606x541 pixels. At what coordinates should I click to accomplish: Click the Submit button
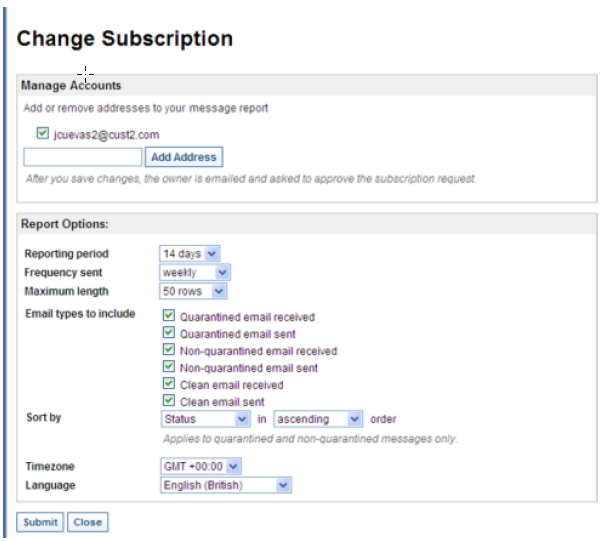(x=40, y=522)
